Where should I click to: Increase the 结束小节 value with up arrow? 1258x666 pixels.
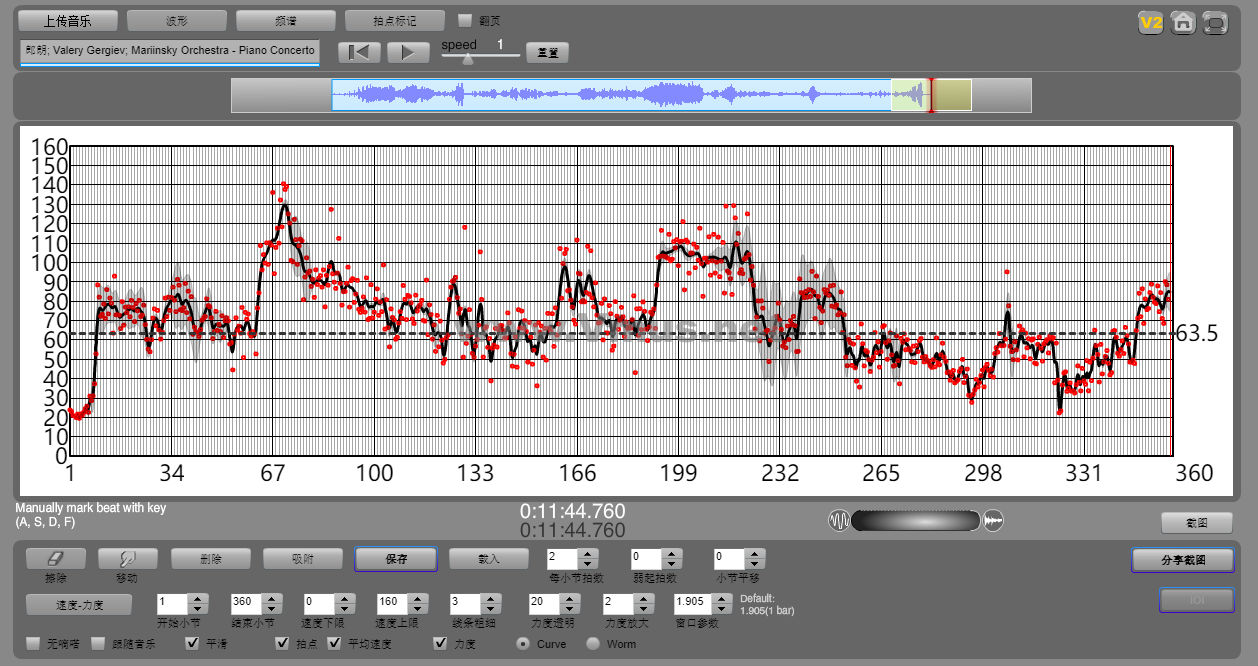270,599
